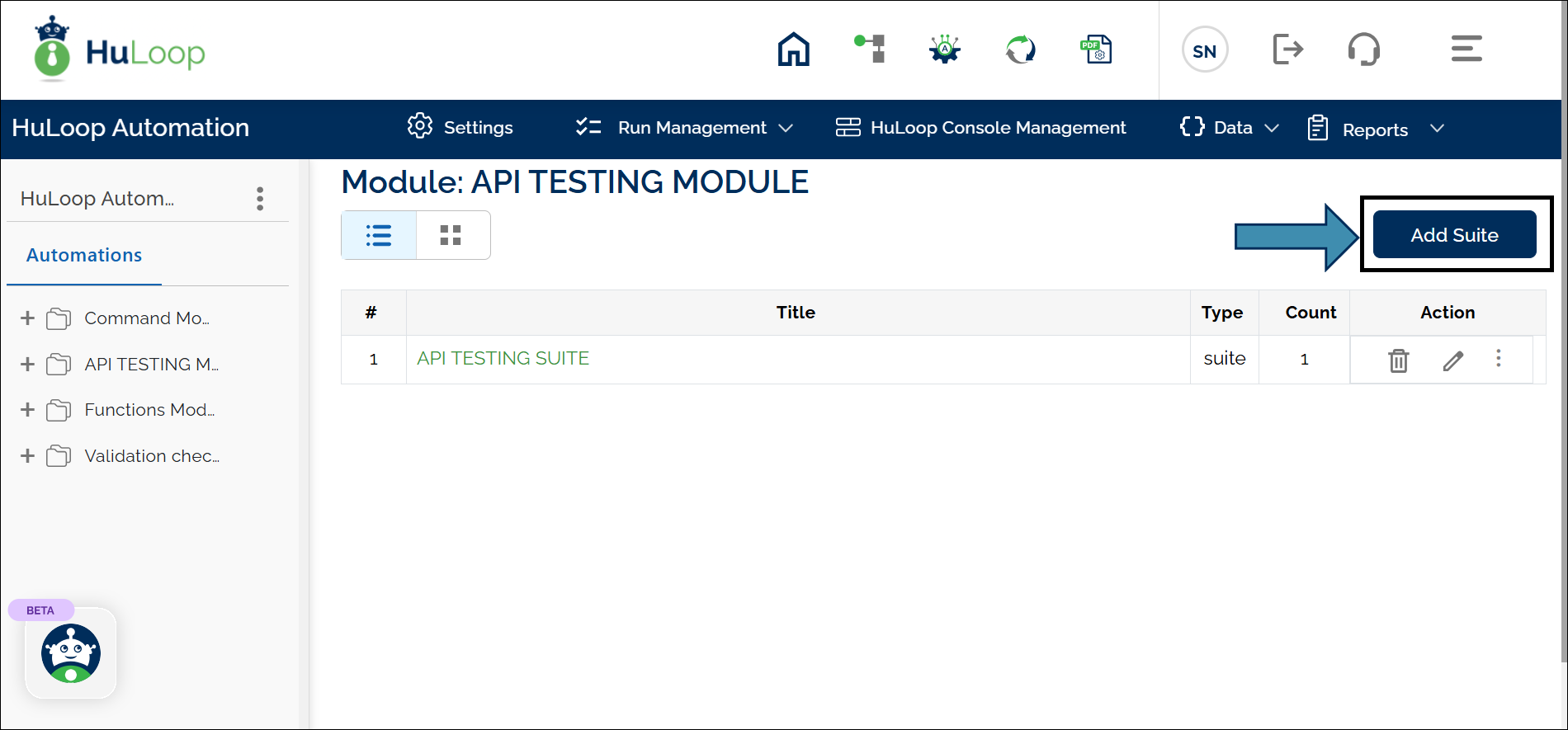The height and width of the screenshot is (730, 1568).
Task: Delete the API TESTING SUITE row
Action: tap(1398, 360)
